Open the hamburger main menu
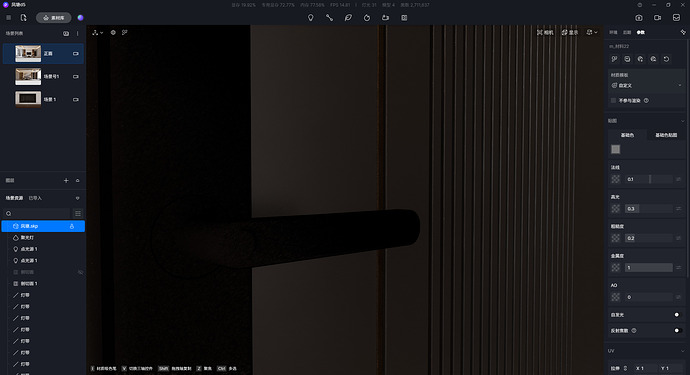This screenshot has width=690, height=375. pos(8,18)
